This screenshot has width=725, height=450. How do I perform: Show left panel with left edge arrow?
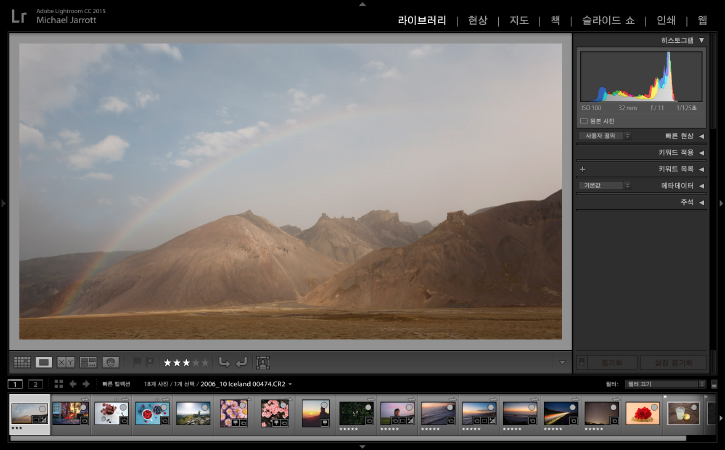point(3,203)
